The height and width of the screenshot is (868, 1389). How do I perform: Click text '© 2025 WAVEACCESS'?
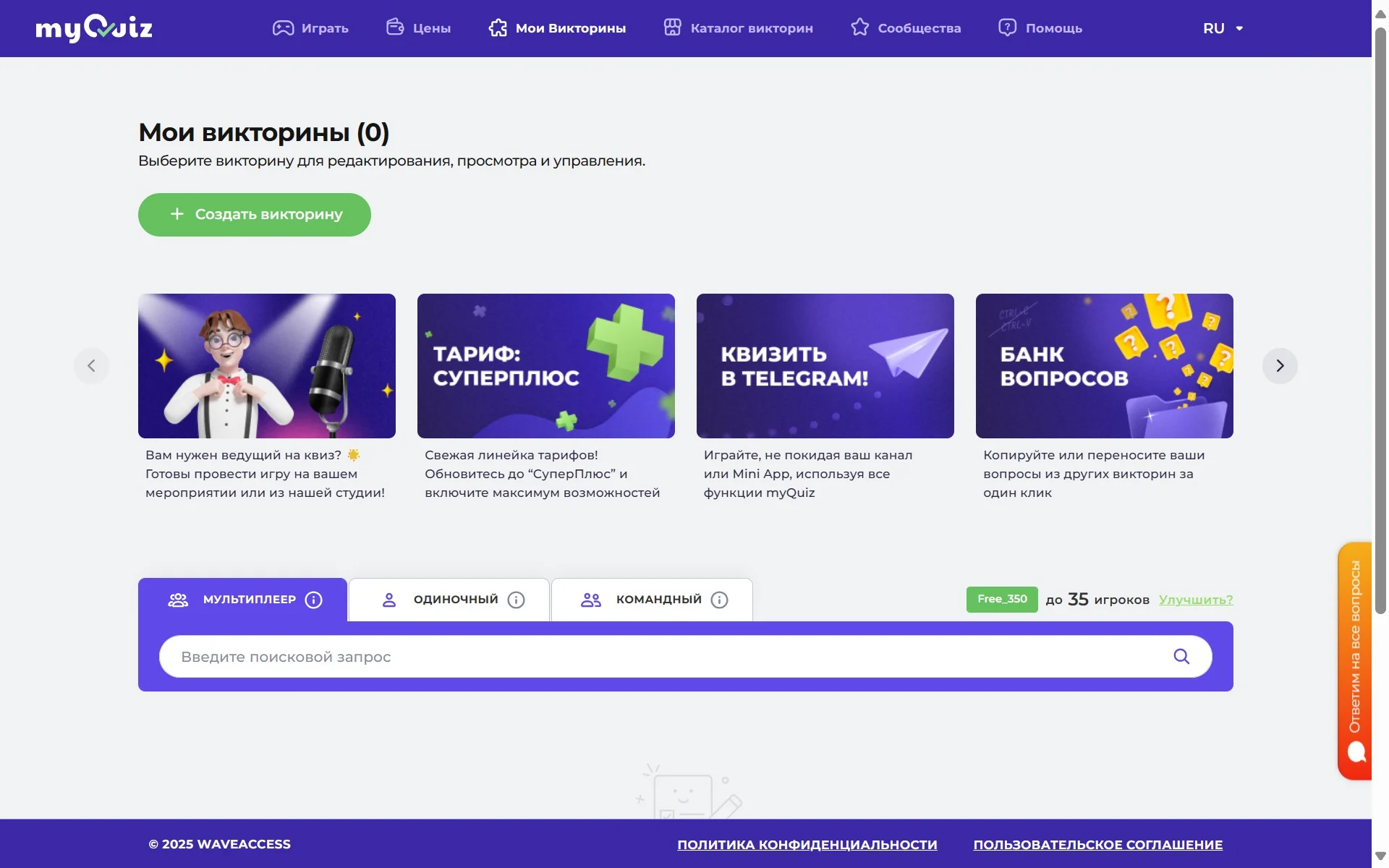(220, 844)
